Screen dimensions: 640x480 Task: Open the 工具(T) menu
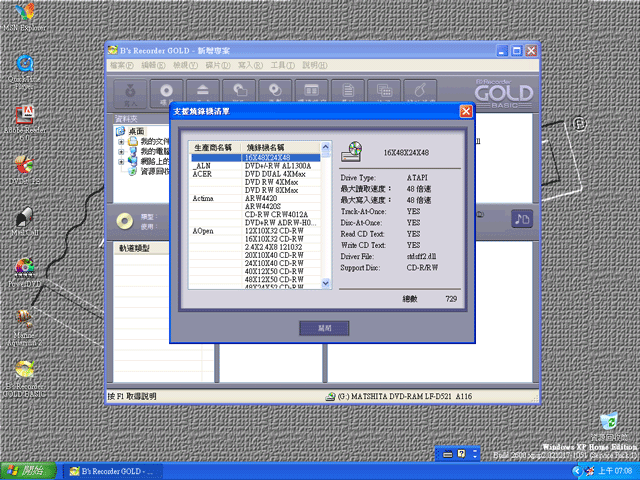282,65
